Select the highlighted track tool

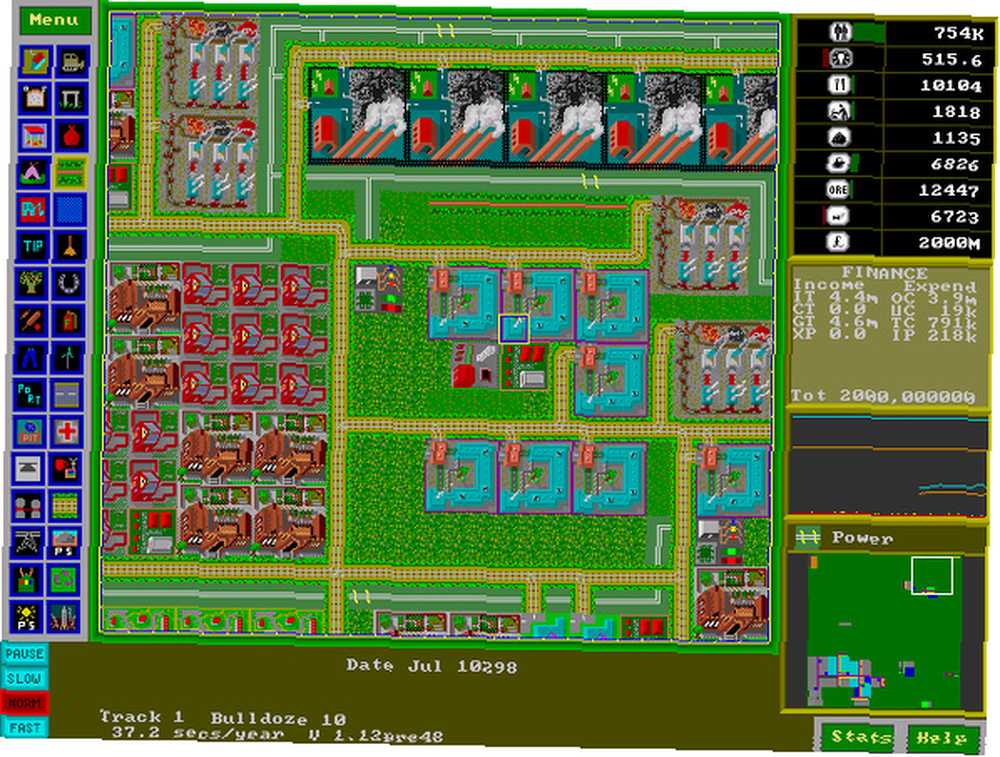click(x=71, y=172)
